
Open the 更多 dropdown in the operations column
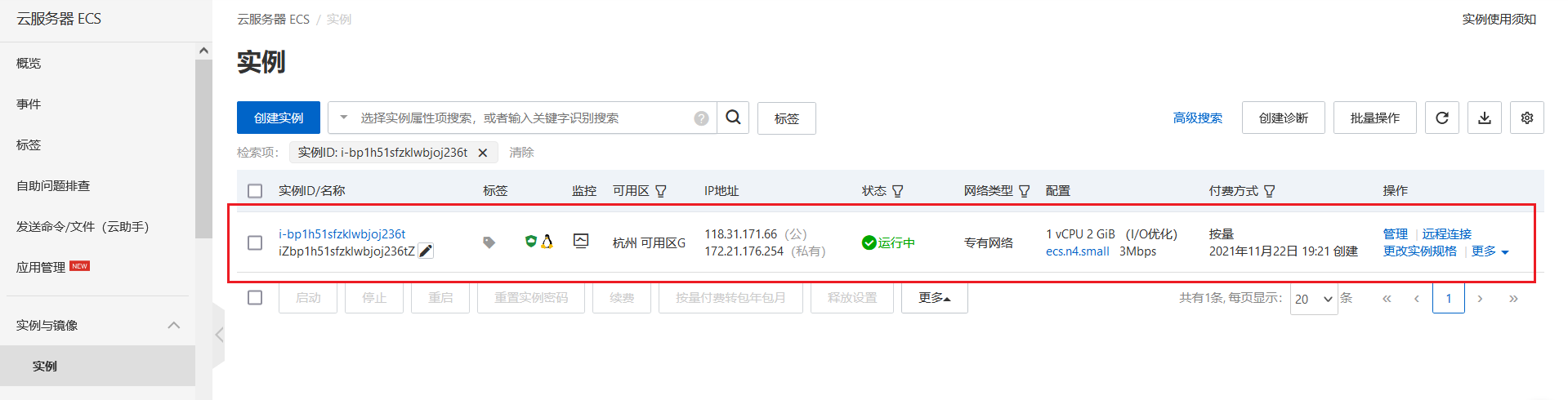[x=1490, y=251]
